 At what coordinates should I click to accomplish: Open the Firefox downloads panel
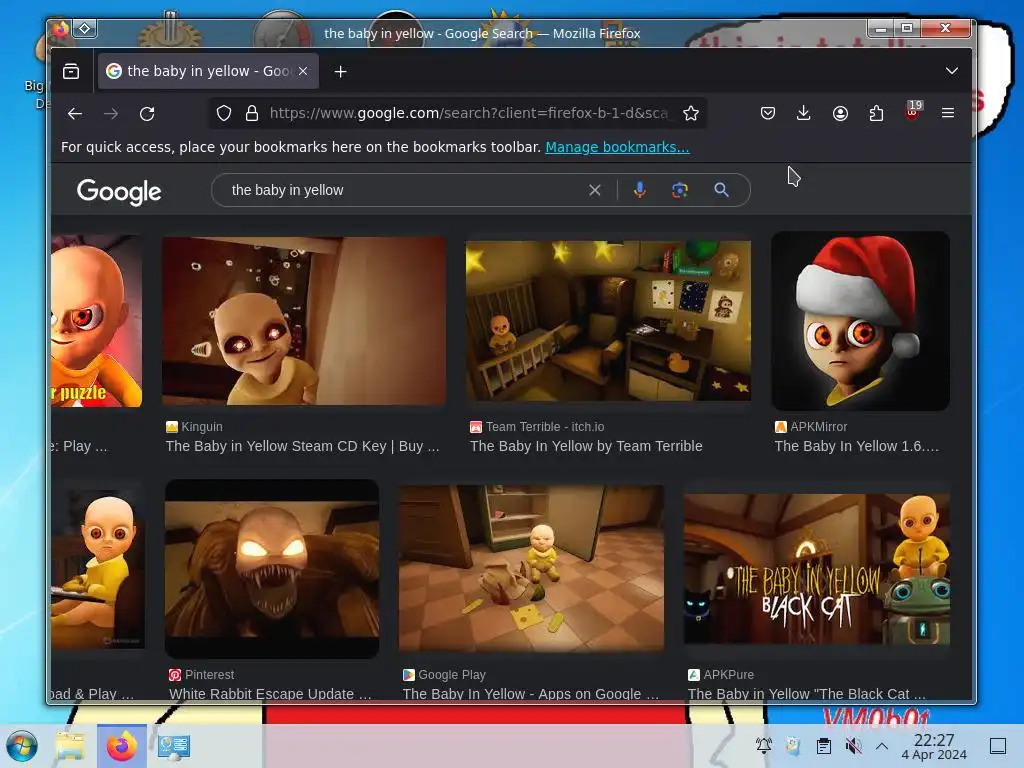point(804,114)
